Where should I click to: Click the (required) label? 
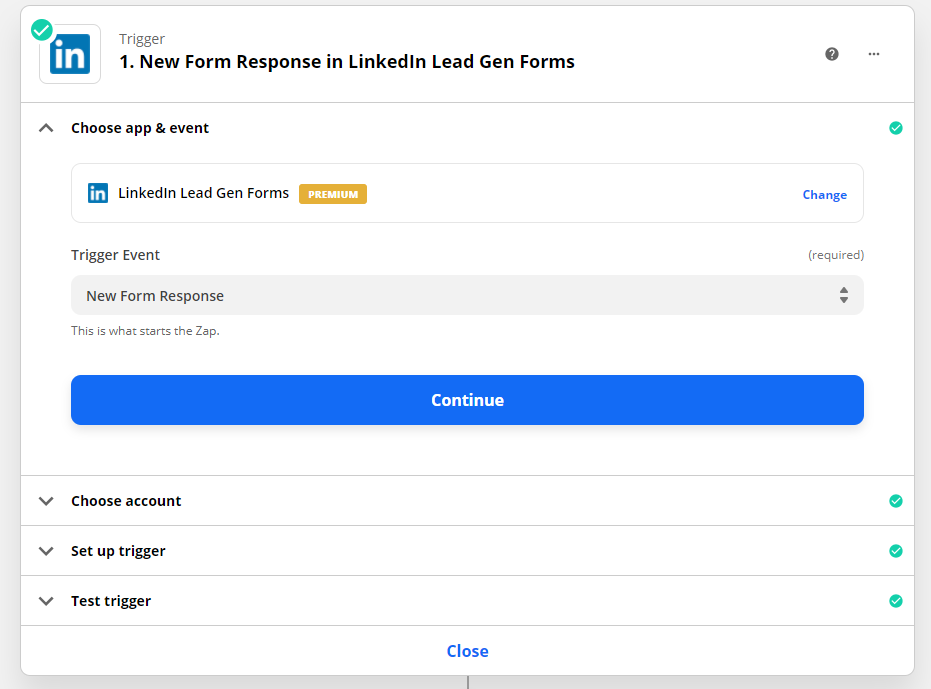836,255
